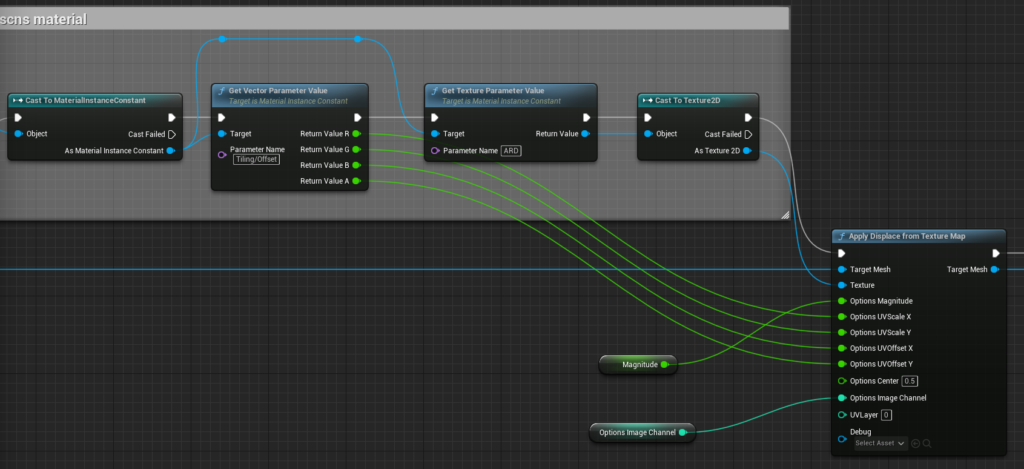Click the Options Center input pin
The image size is (1024, 469).
tap(842, 381)
